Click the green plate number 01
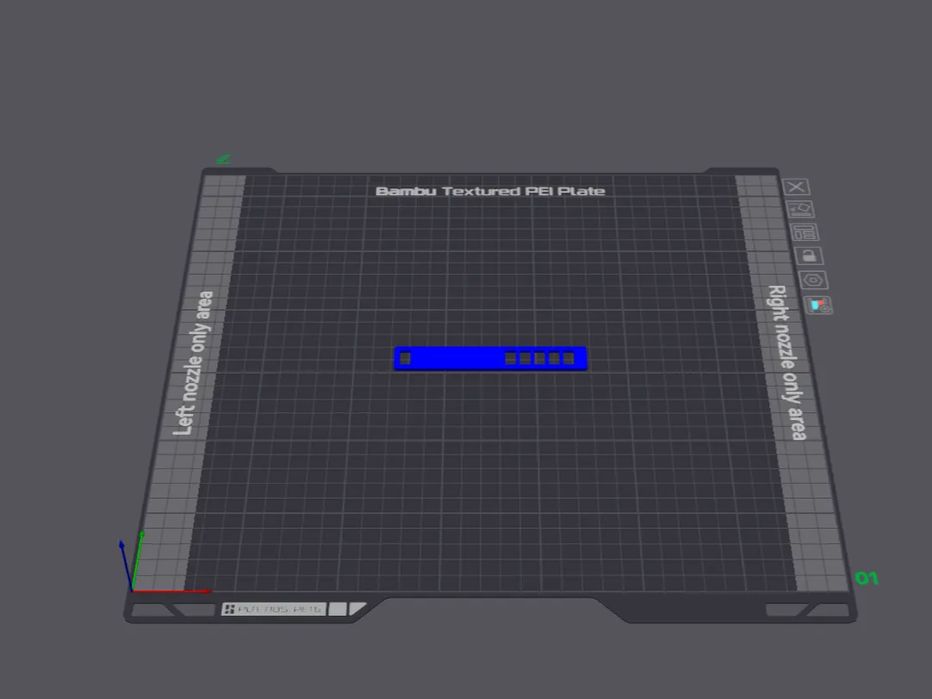This screenshot has width=932, height=699. tap(867, 578)
